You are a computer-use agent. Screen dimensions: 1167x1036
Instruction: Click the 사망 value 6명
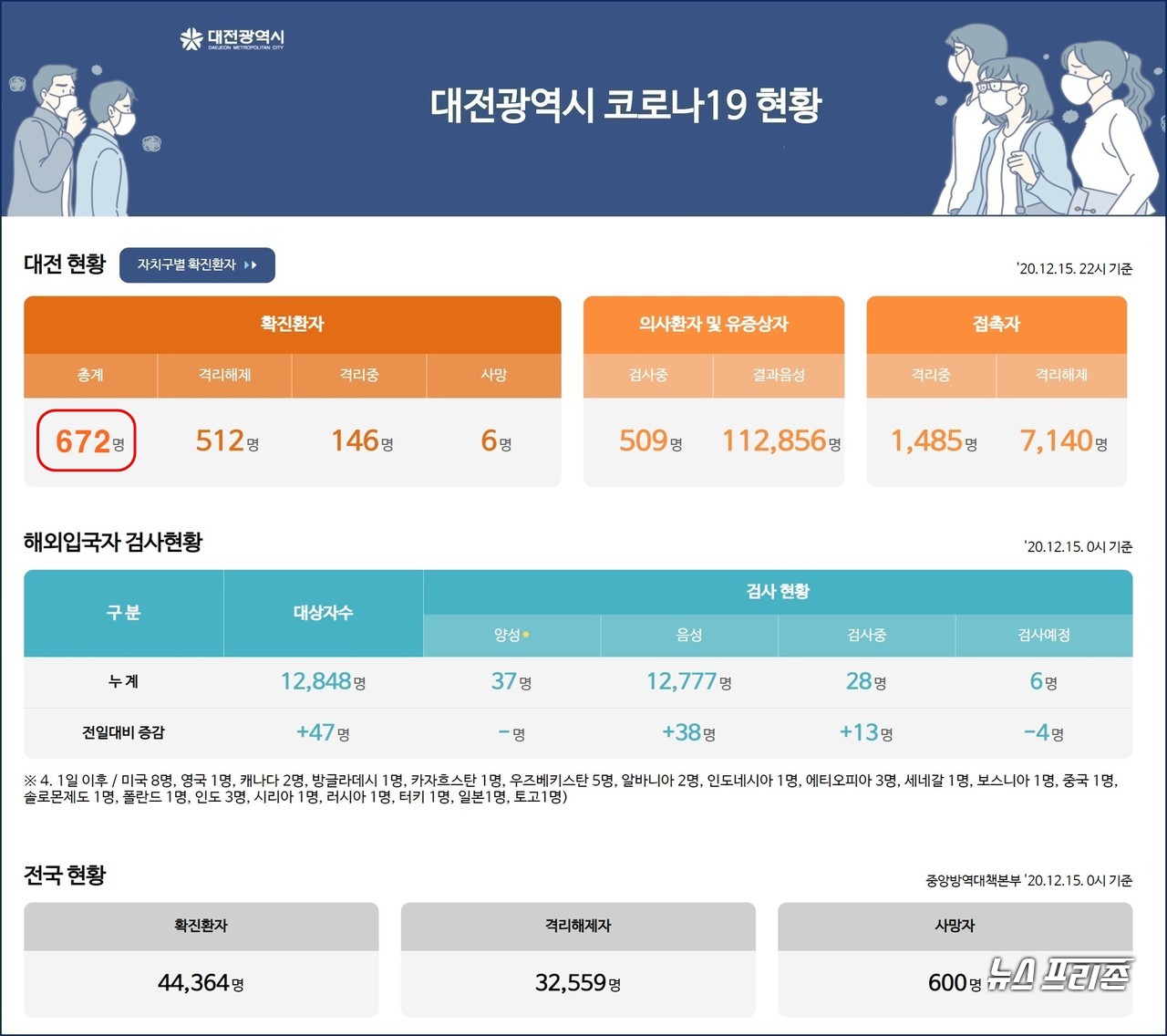click(x=495, y=441)
